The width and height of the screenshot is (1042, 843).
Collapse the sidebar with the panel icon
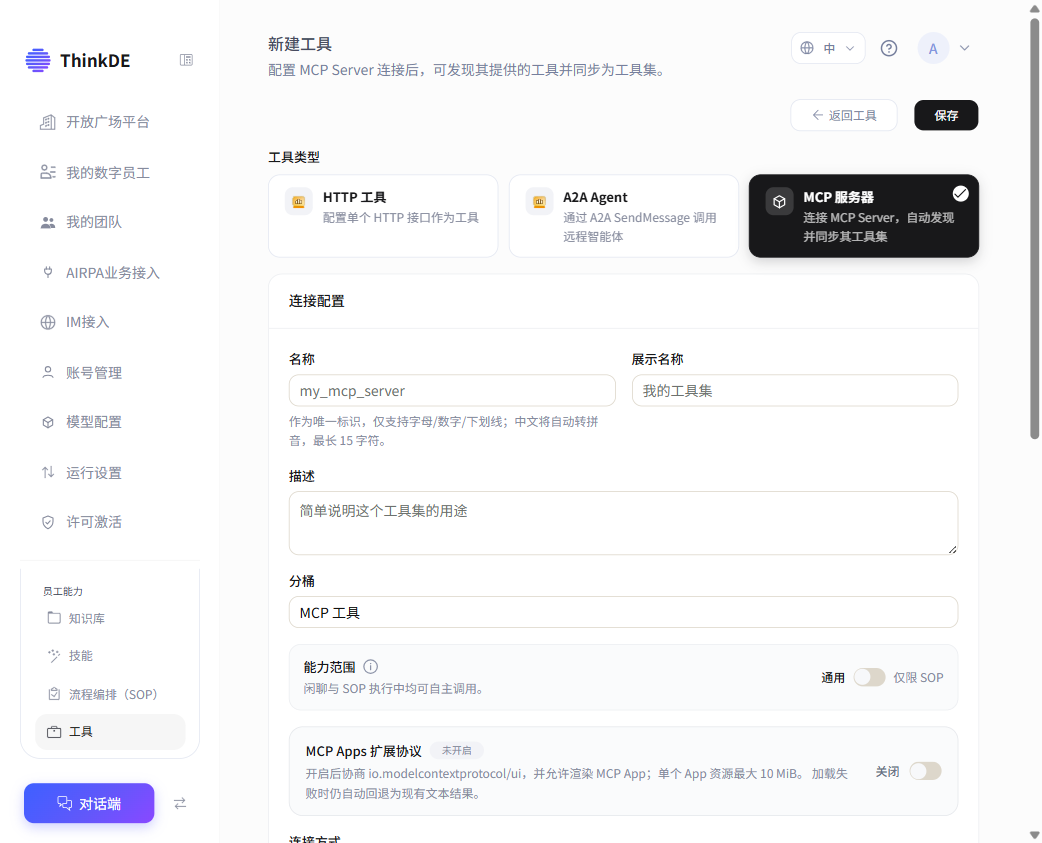(x=186, y=60)
